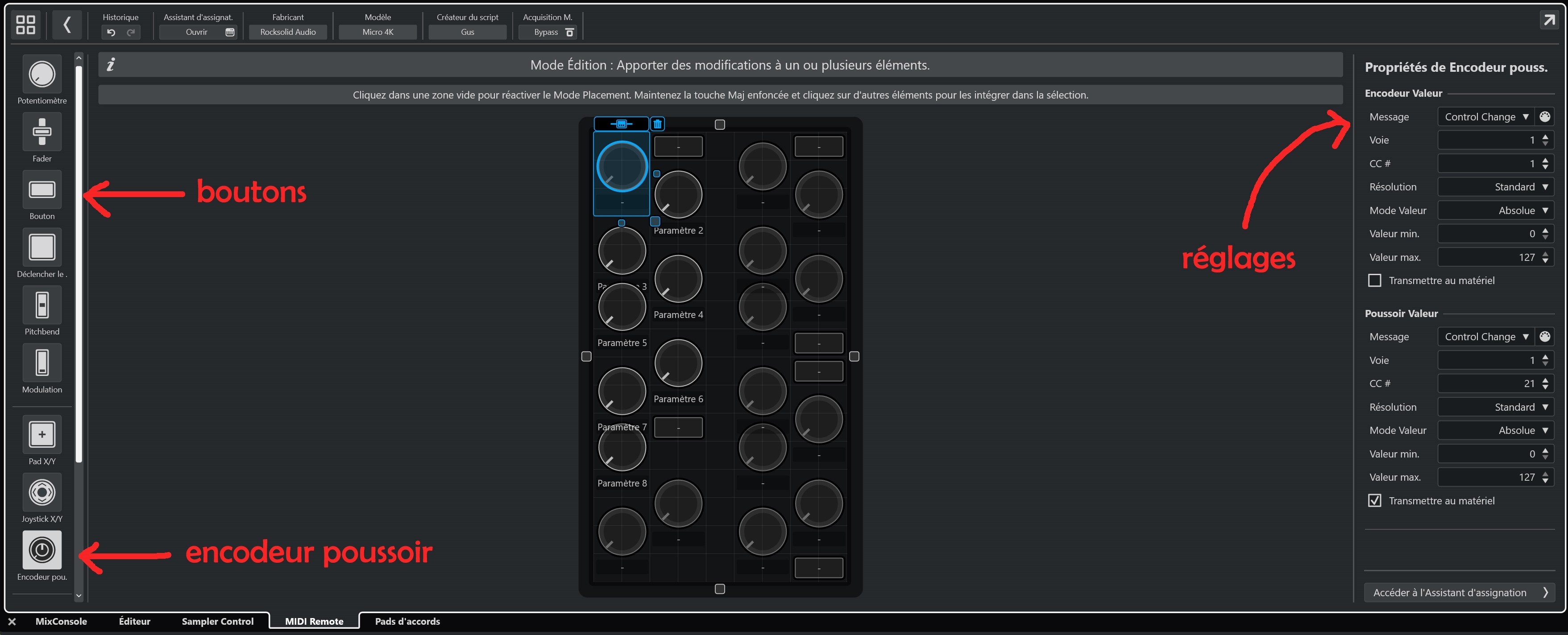The image size is (1568, 635).
Task: Click the Paramètre 2 knob on surface
Action: (x=678, y=194)
